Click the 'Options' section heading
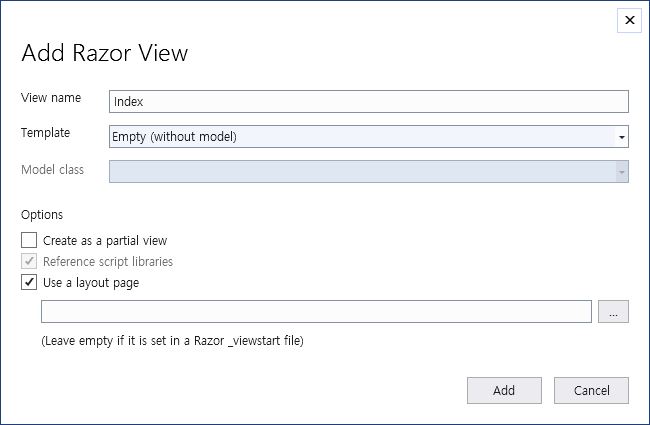This screenshot has width=650, height=425. coord(42,214)
